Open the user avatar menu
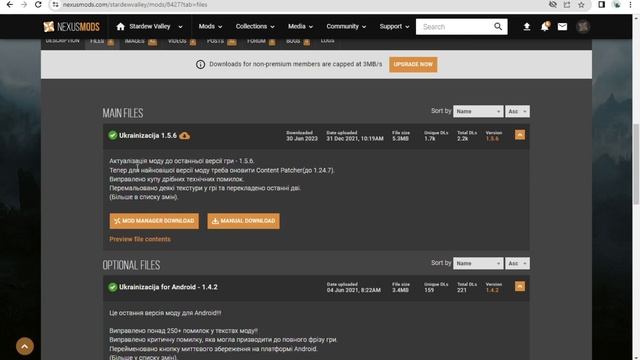Image resolution: width=640 pixels, height=360 pixels. pyautogui.click(x=583, y=27)
